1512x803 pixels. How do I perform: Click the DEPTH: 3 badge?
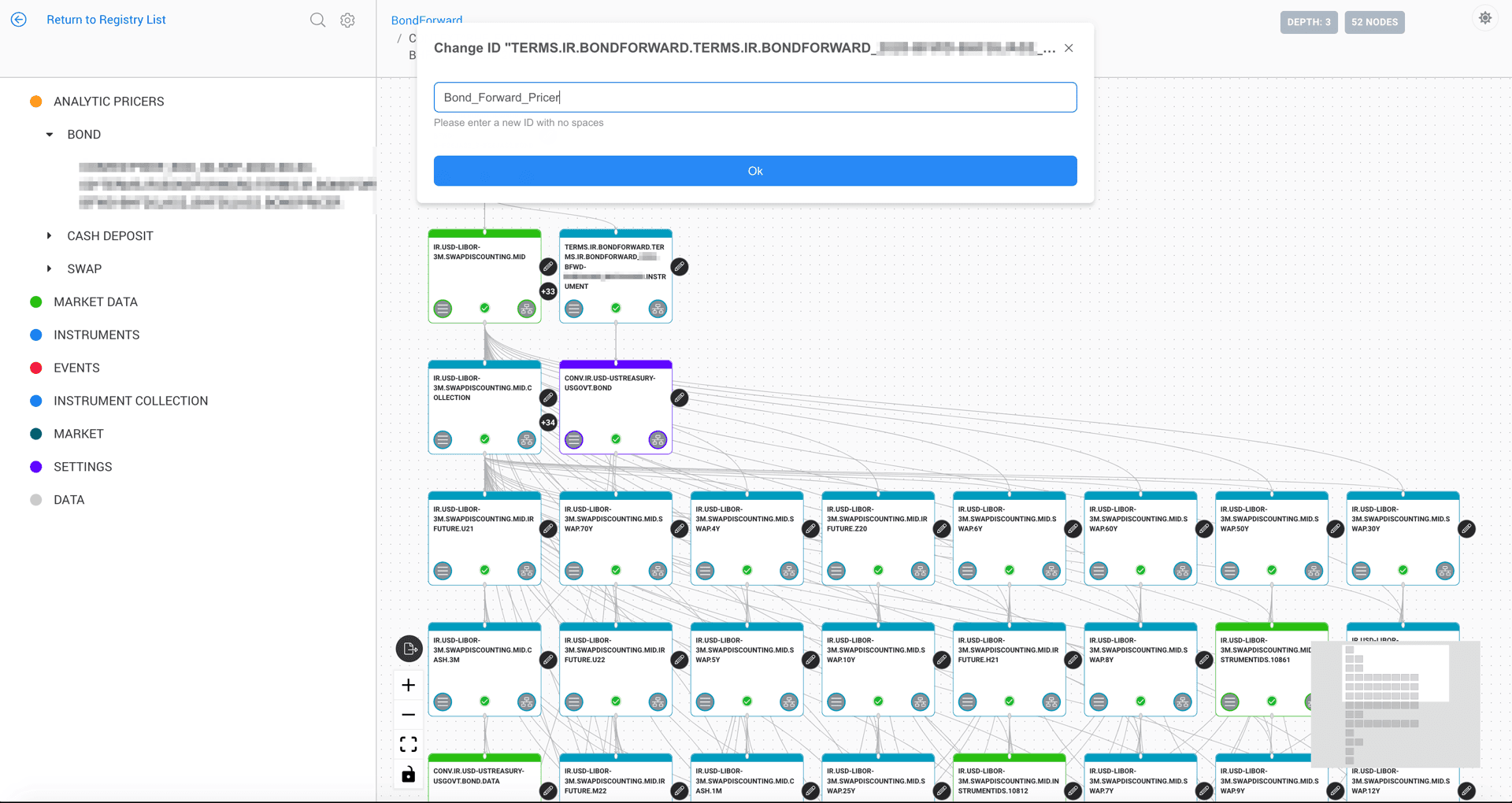pyautogui.click(x=1309, y=22)
